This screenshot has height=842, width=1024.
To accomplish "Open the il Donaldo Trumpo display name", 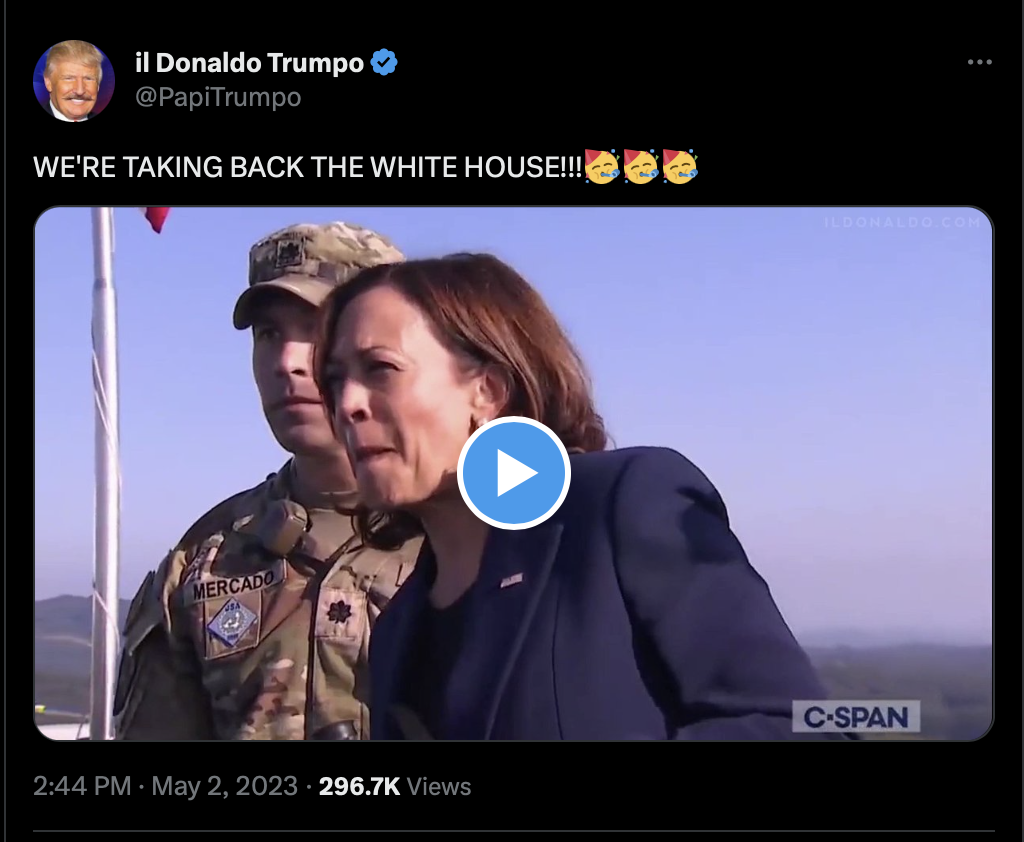I will (x=249, y=63).
